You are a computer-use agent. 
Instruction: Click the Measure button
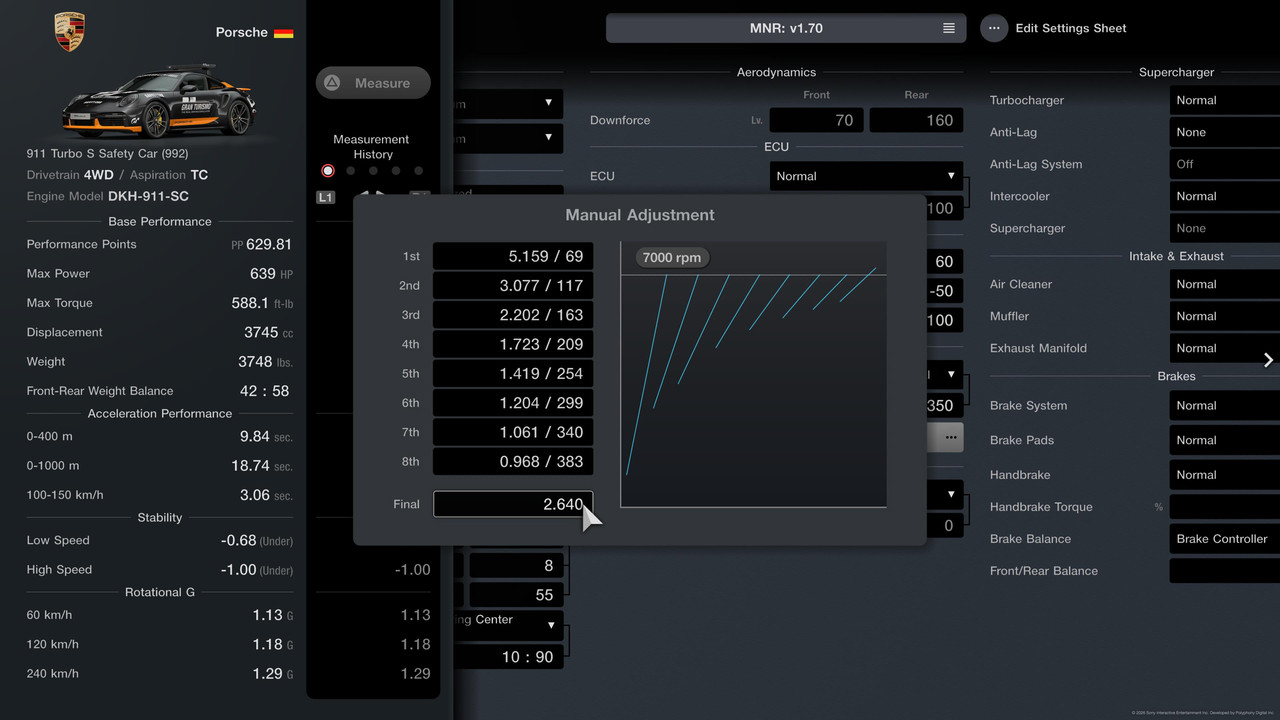pos(373,83)
